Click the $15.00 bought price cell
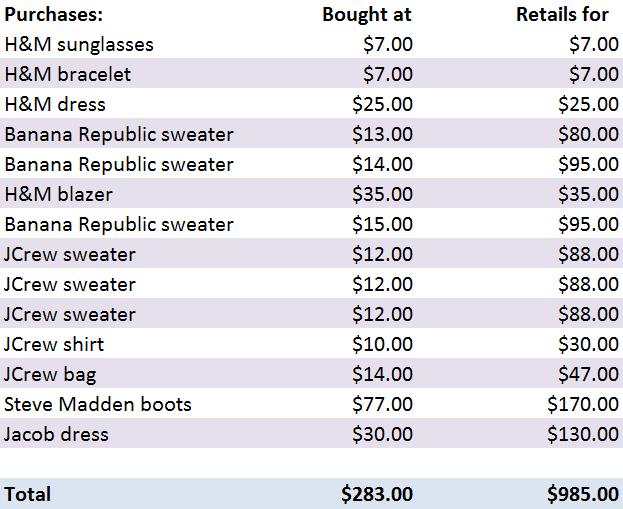The width and height of the screenshot is (623, 509). (x=382, y=224)
